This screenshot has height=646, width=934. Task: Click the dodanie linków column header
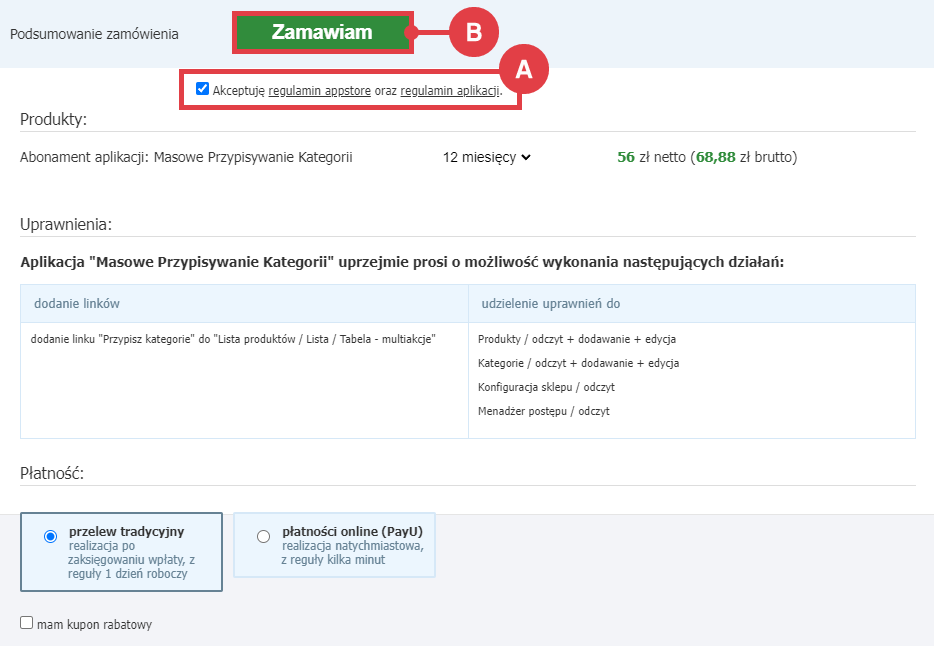click(x=77, y=303)
